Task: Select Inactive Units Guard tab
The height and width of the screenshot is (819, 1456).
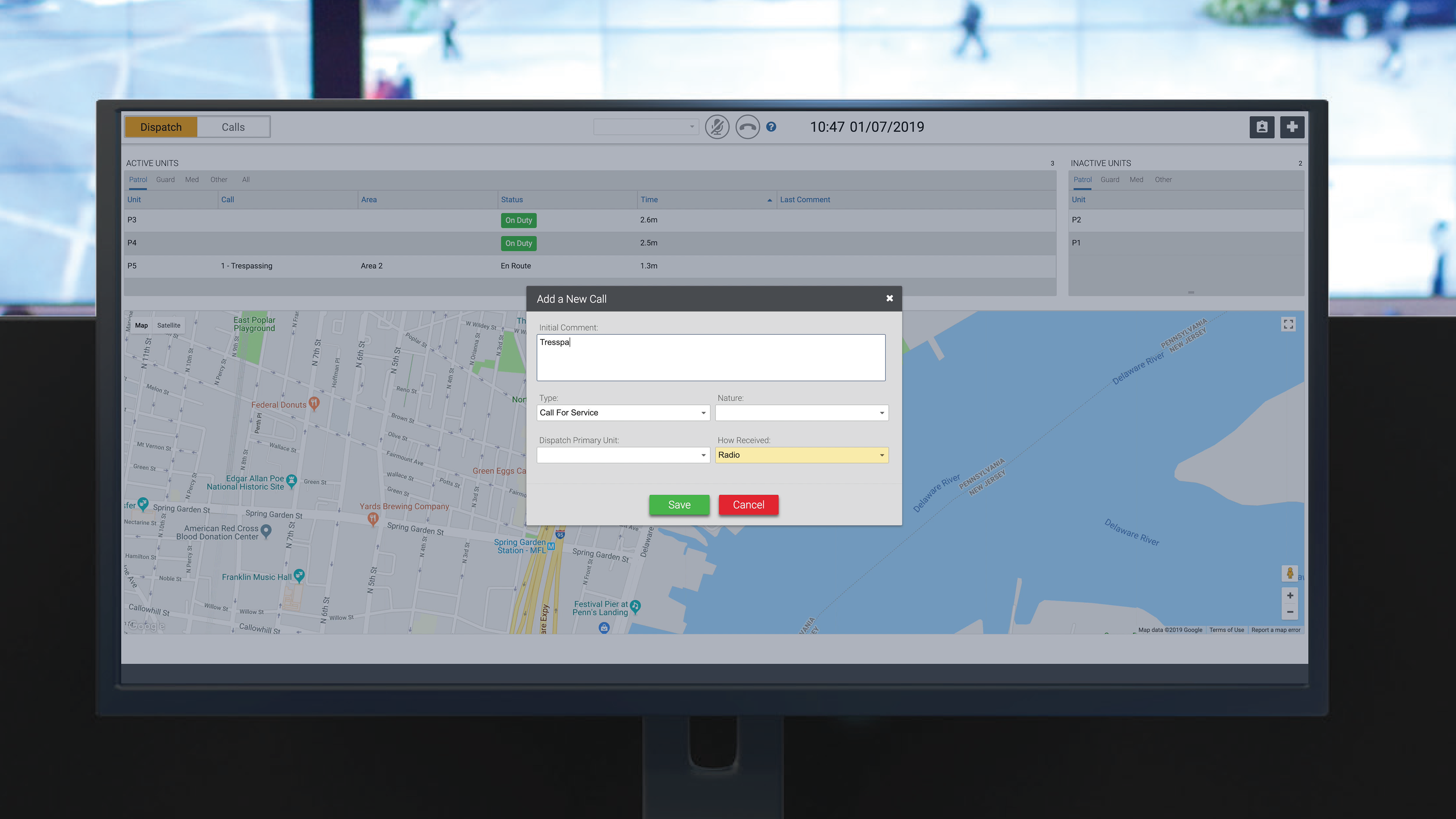Action: 1109,180
